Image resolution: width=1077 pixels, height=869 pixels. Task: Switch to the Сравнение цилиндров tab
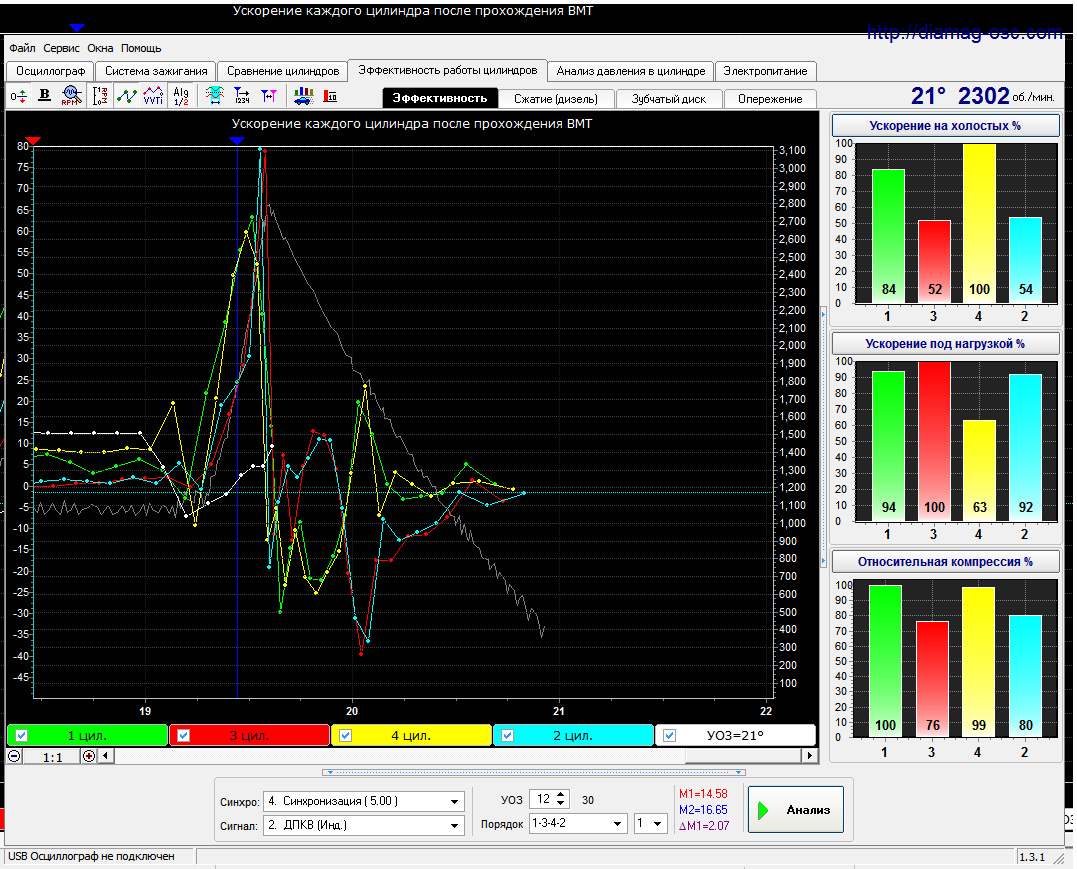pos(283,71)
